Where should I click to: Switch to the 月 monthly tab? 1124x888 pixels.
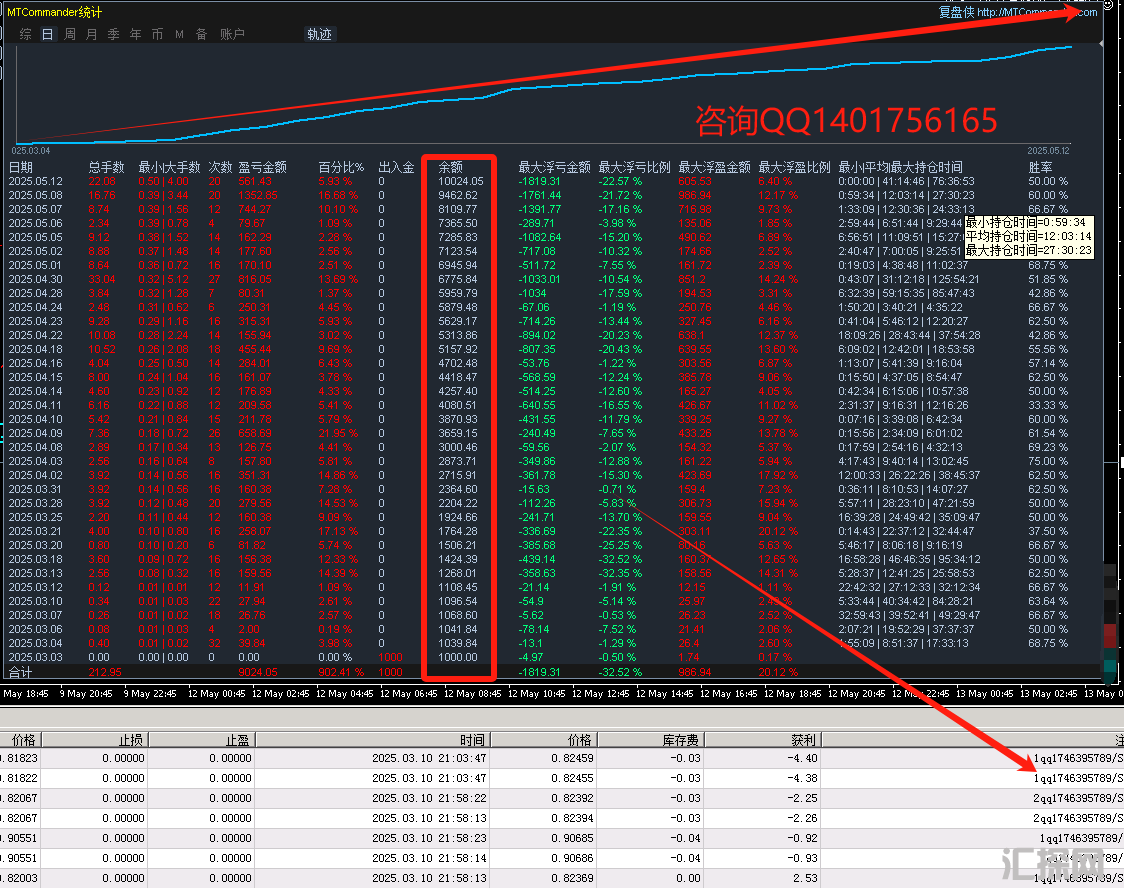(x=92, y=34)
